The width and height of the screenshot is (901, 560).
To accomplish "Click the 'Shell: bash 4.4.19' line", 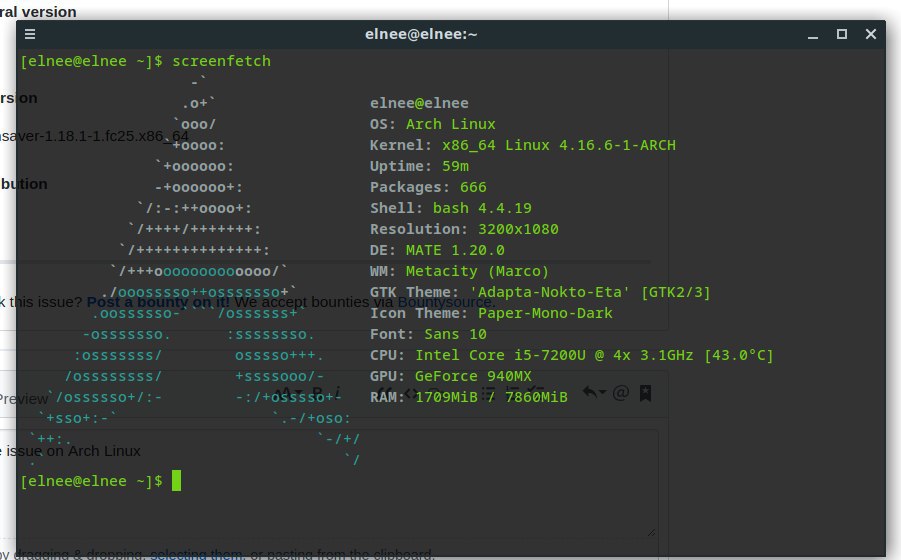I will click(x=450, y=208).
